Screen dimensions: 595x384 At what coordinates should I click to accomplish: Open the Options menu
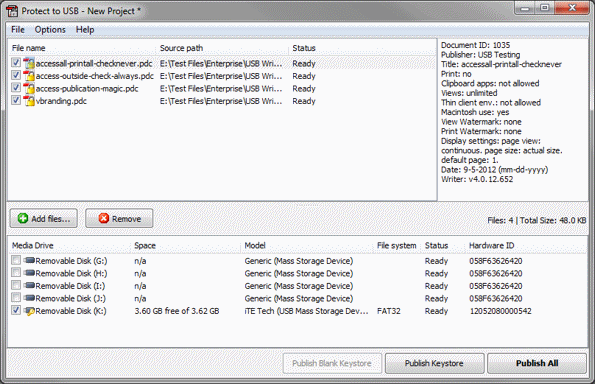coord(50,30)
